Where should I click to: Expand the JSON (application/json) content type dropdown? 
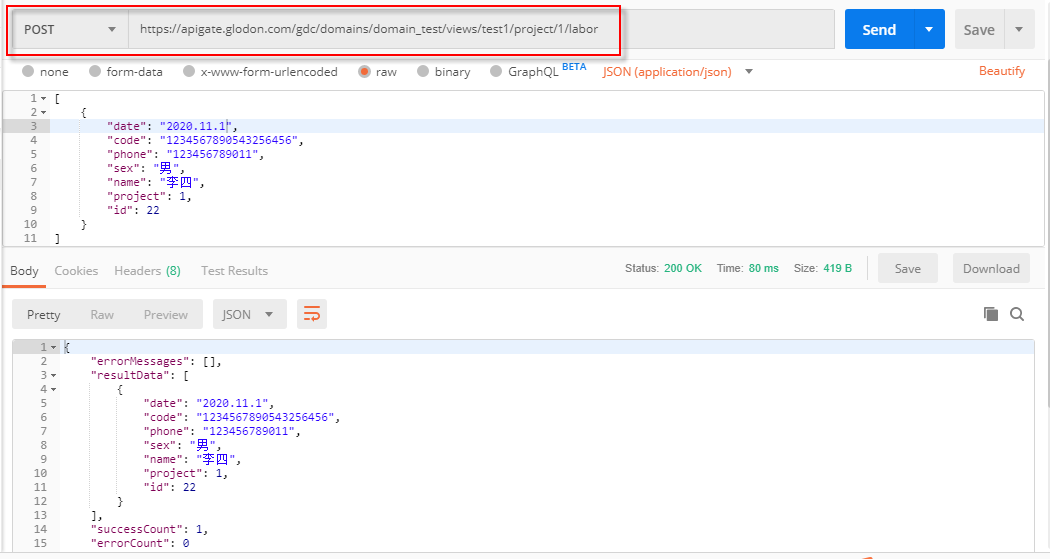(x=748, y=72)
